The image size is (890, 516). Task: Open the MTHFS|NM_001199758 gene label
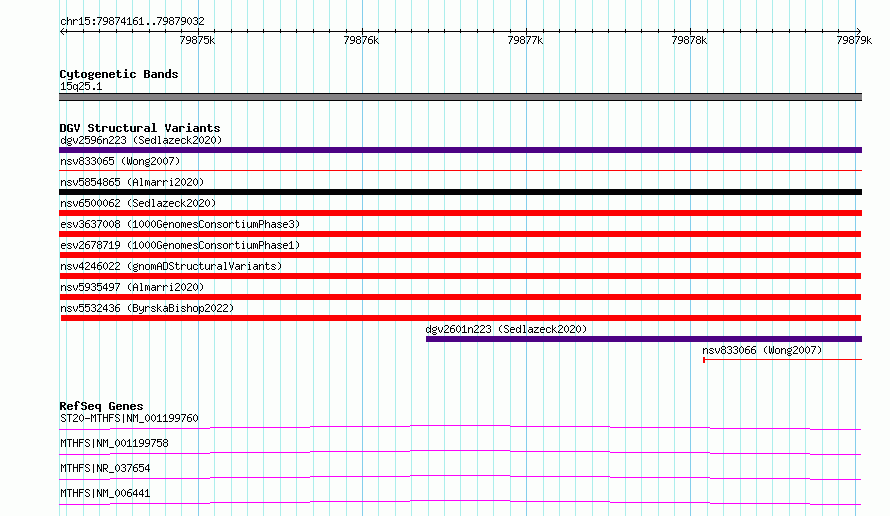(114, 443)
